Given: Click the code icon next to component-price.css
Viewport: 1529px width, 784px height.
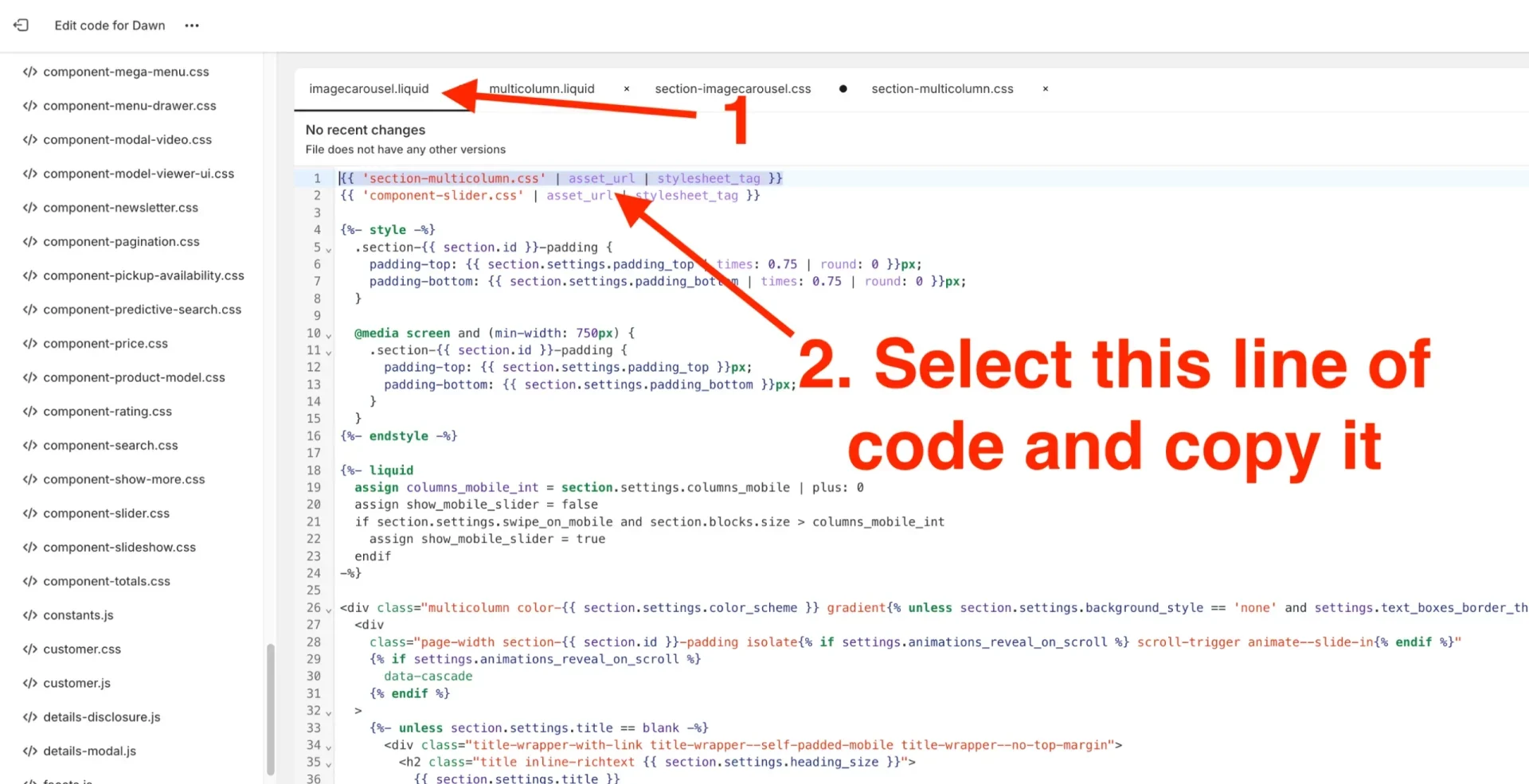Looking at the screenshot, I should (29, 343).
